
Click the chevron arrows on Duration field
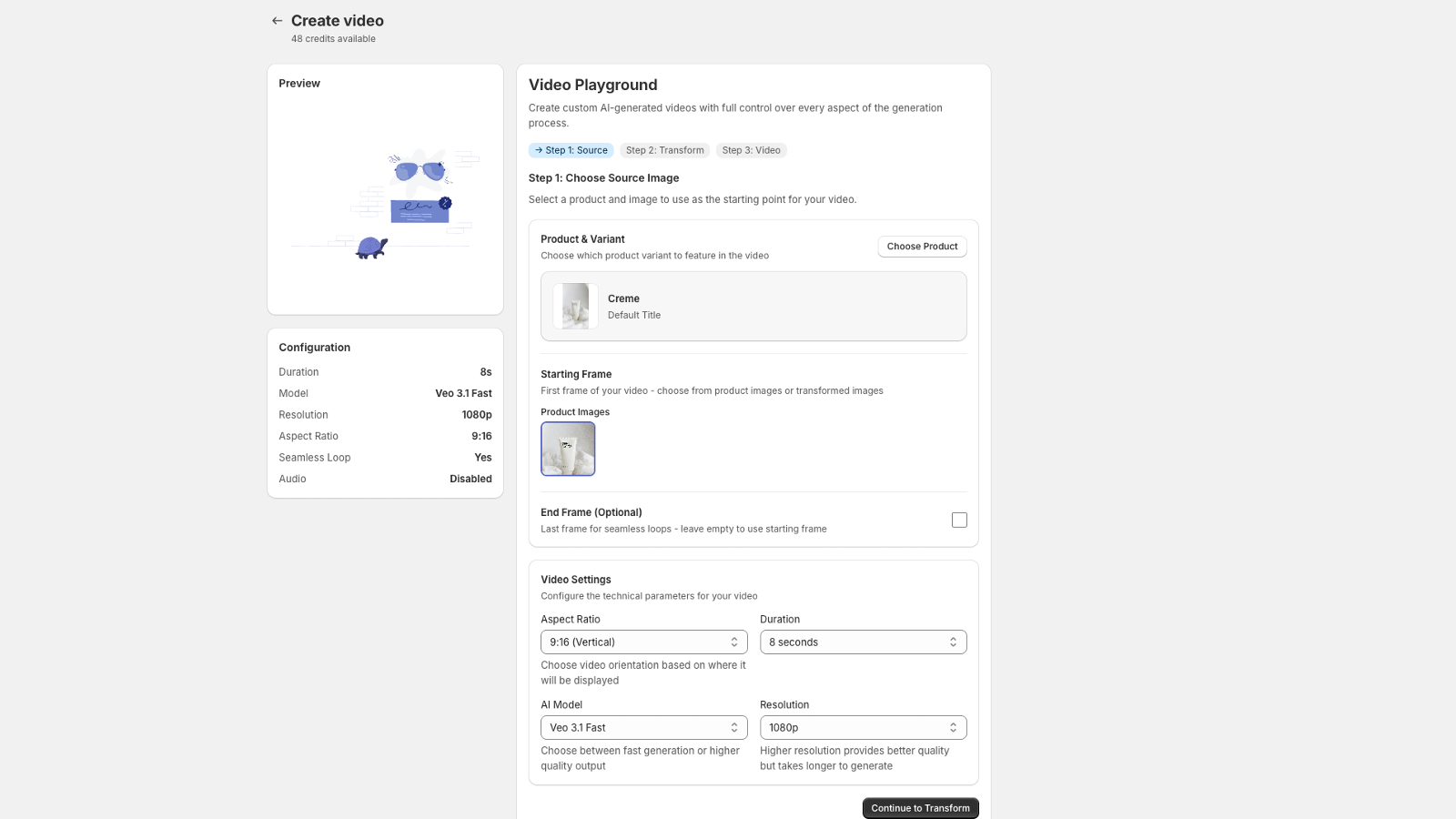click(953, 642)
